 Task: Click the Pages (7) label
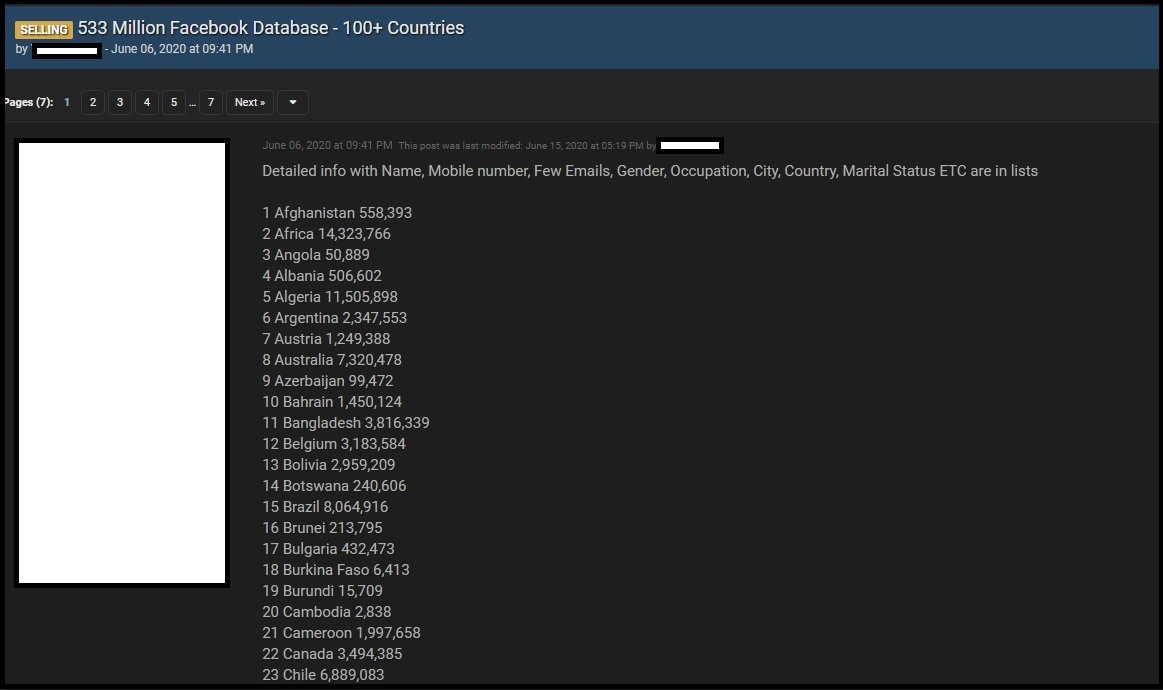(x=28, y=102)
